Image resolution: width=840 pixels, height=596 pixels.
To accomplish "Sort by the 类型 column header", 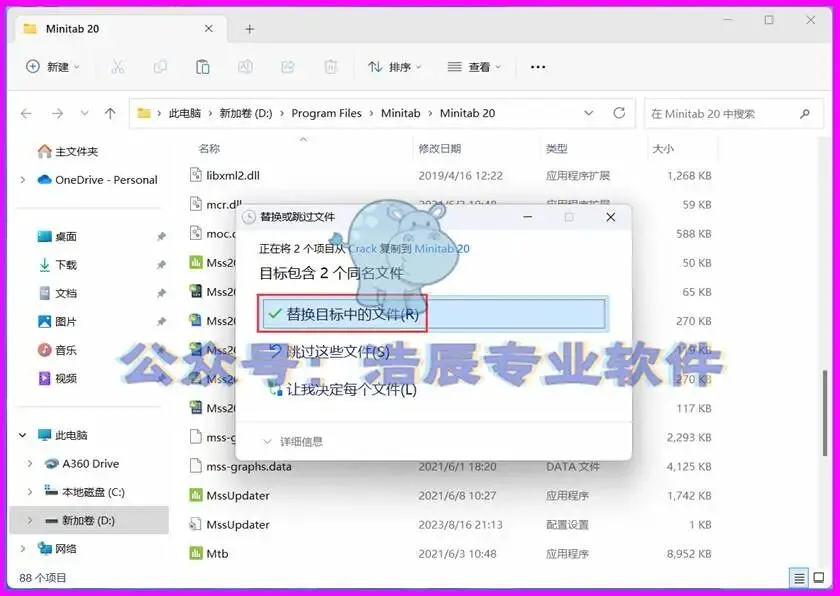I will [x=557, y=149].
